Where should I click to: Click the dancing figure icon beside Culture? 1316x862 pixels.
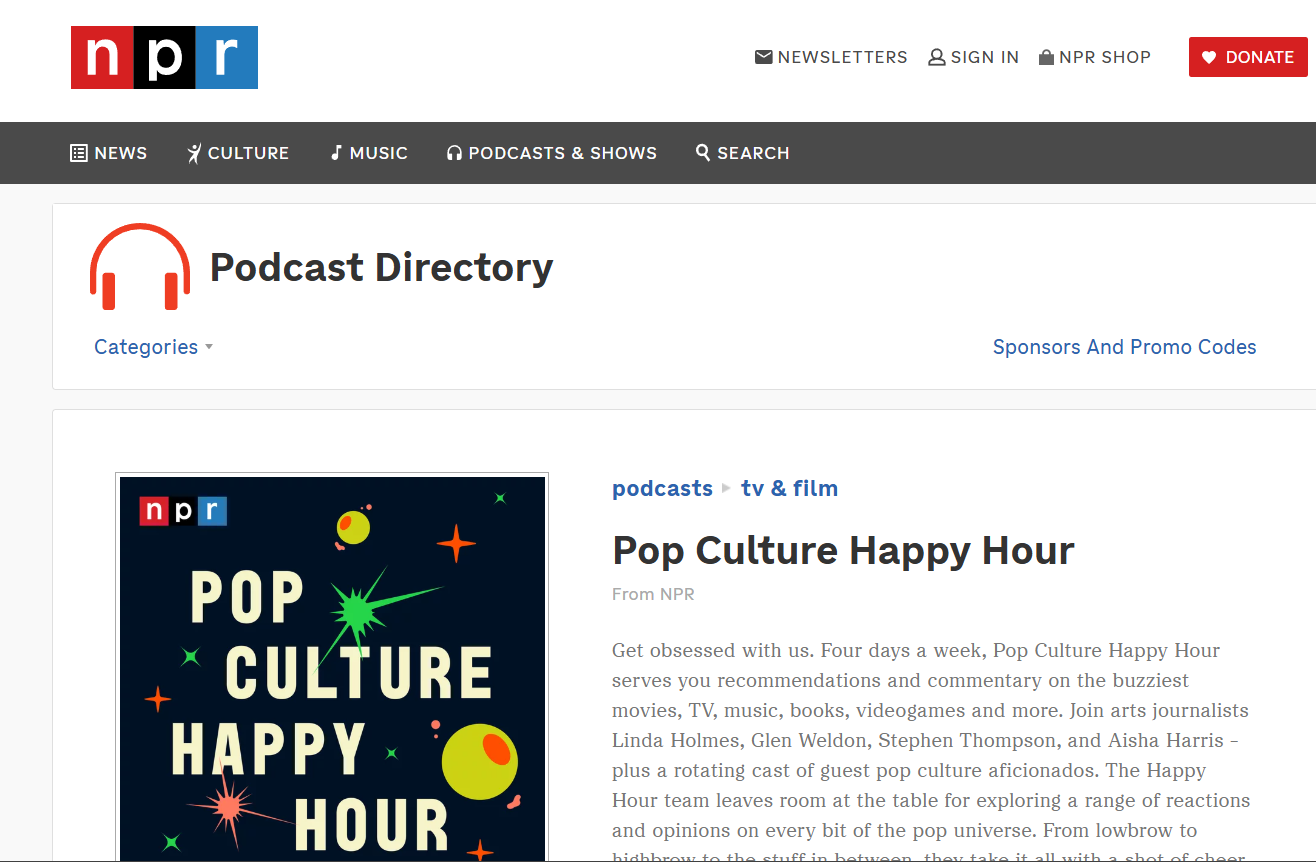click(194, 153)
